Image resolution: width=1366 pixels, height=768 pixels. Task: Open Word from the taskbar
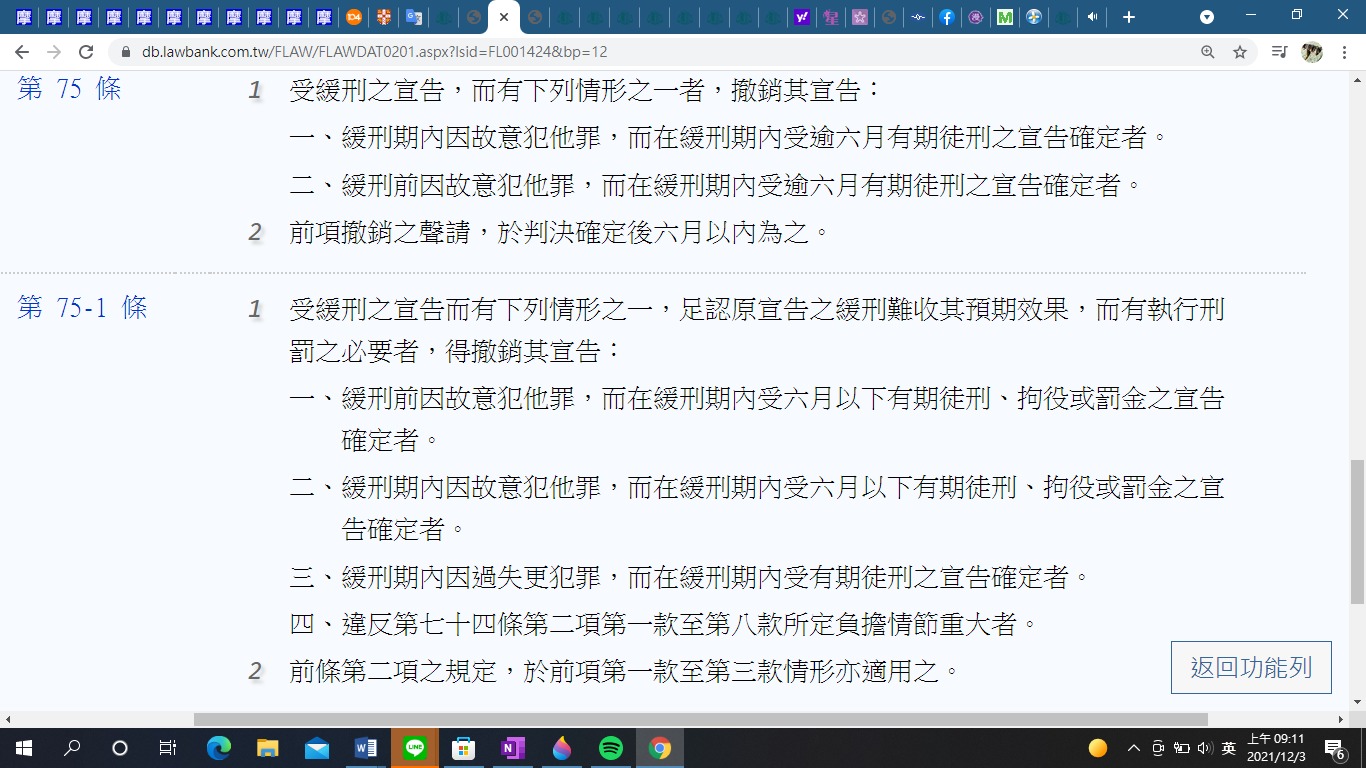click(x=365, y=748)
